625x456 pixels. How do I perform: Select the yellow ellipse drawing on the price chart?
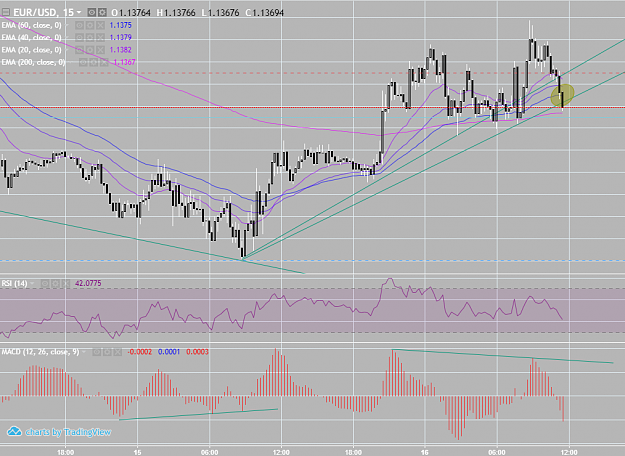(x=562, y=95)
